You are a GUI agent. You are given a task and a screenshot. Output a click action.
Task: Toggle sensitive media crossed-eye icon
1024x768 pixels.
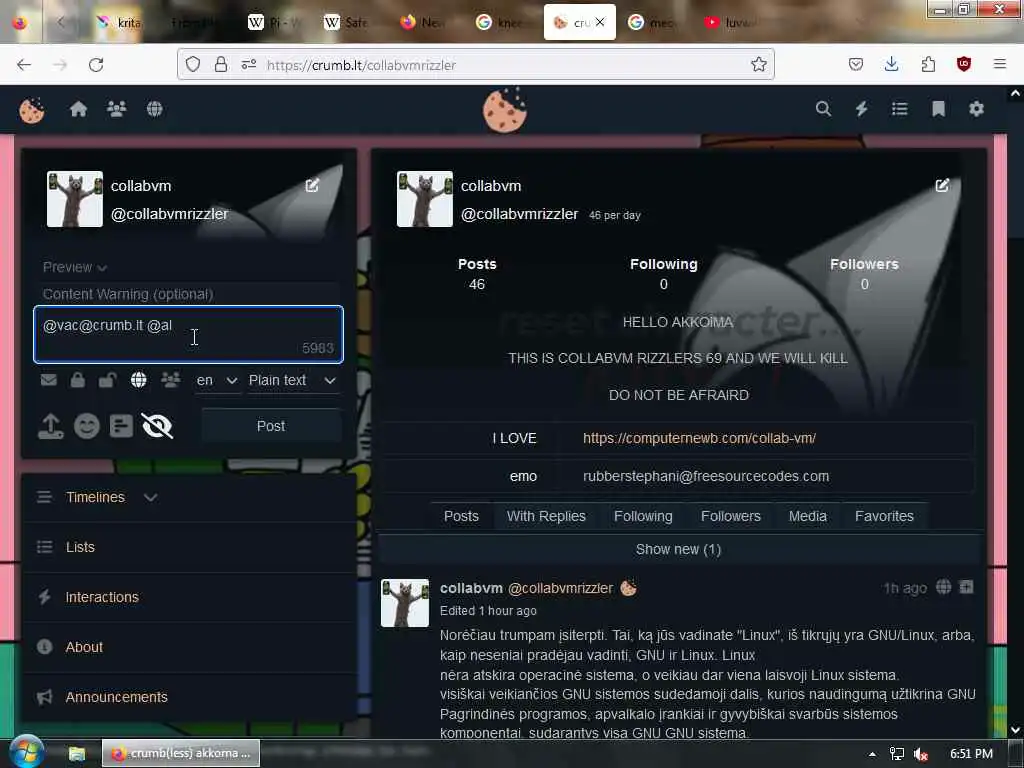(x=157, y=426)
